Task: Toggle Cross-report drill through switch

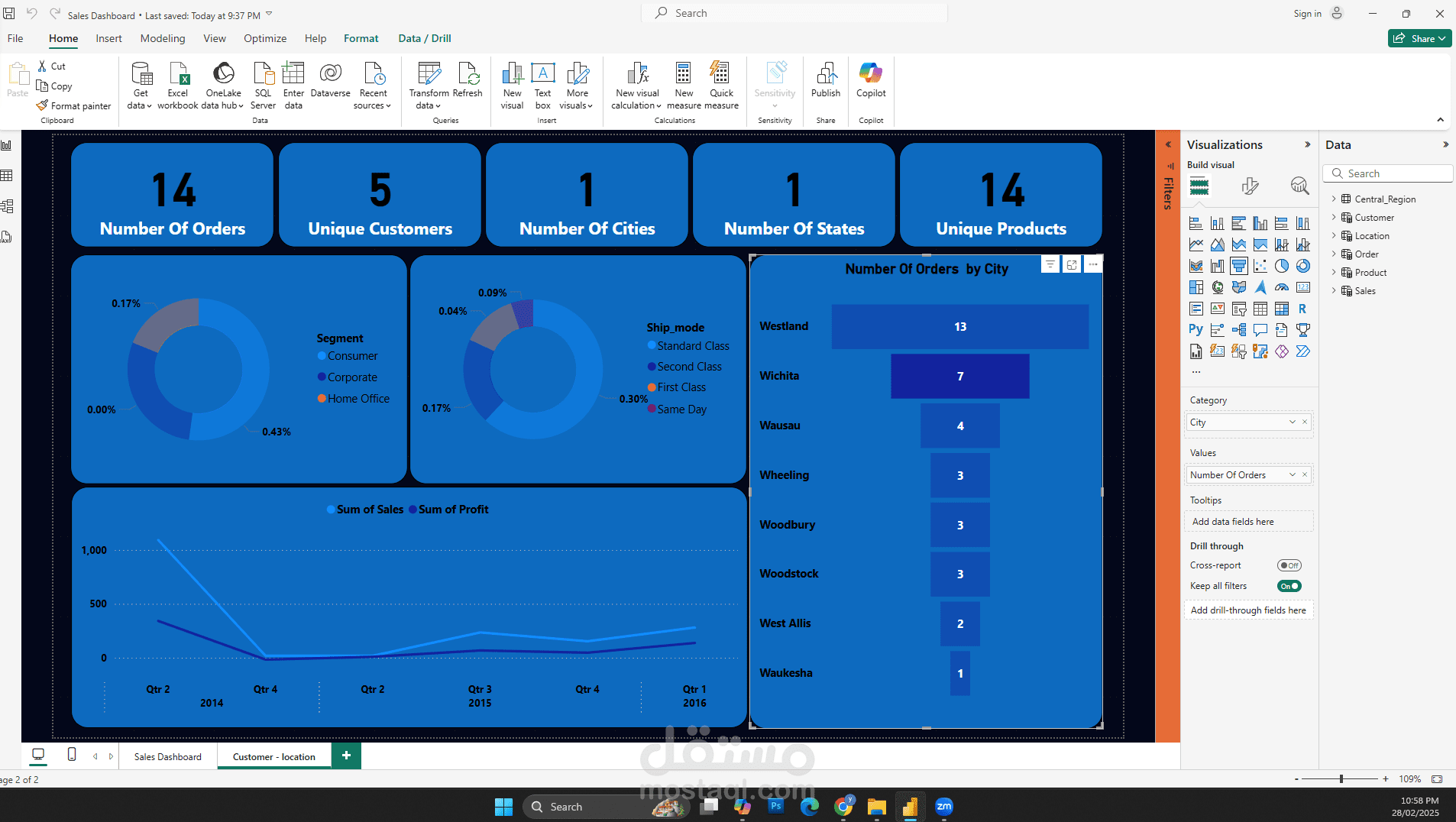Action: [x=1289, y=565]
